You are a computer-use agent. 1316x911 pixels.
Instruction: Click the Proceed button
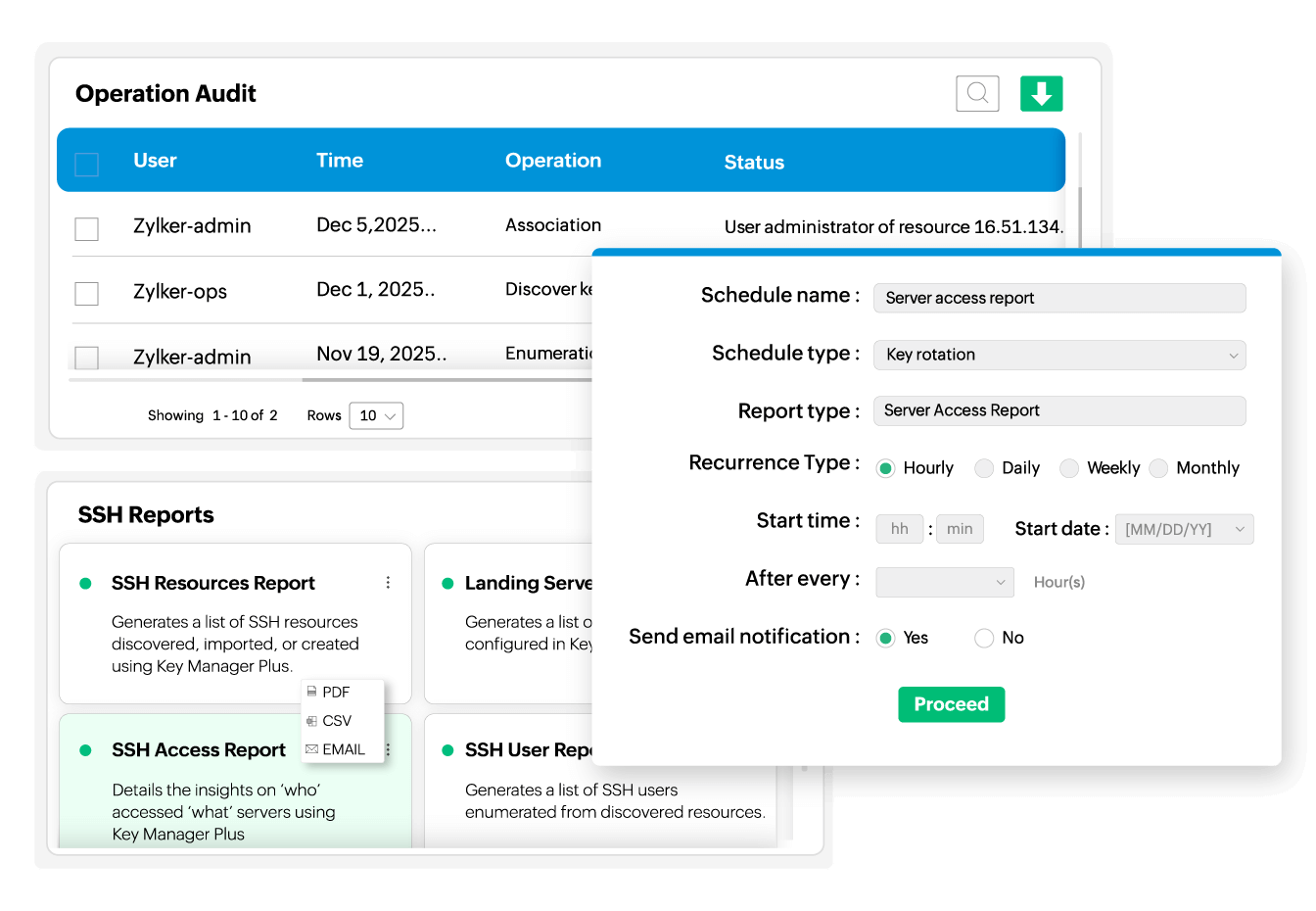pyautogui.click(x=952, y=704)
